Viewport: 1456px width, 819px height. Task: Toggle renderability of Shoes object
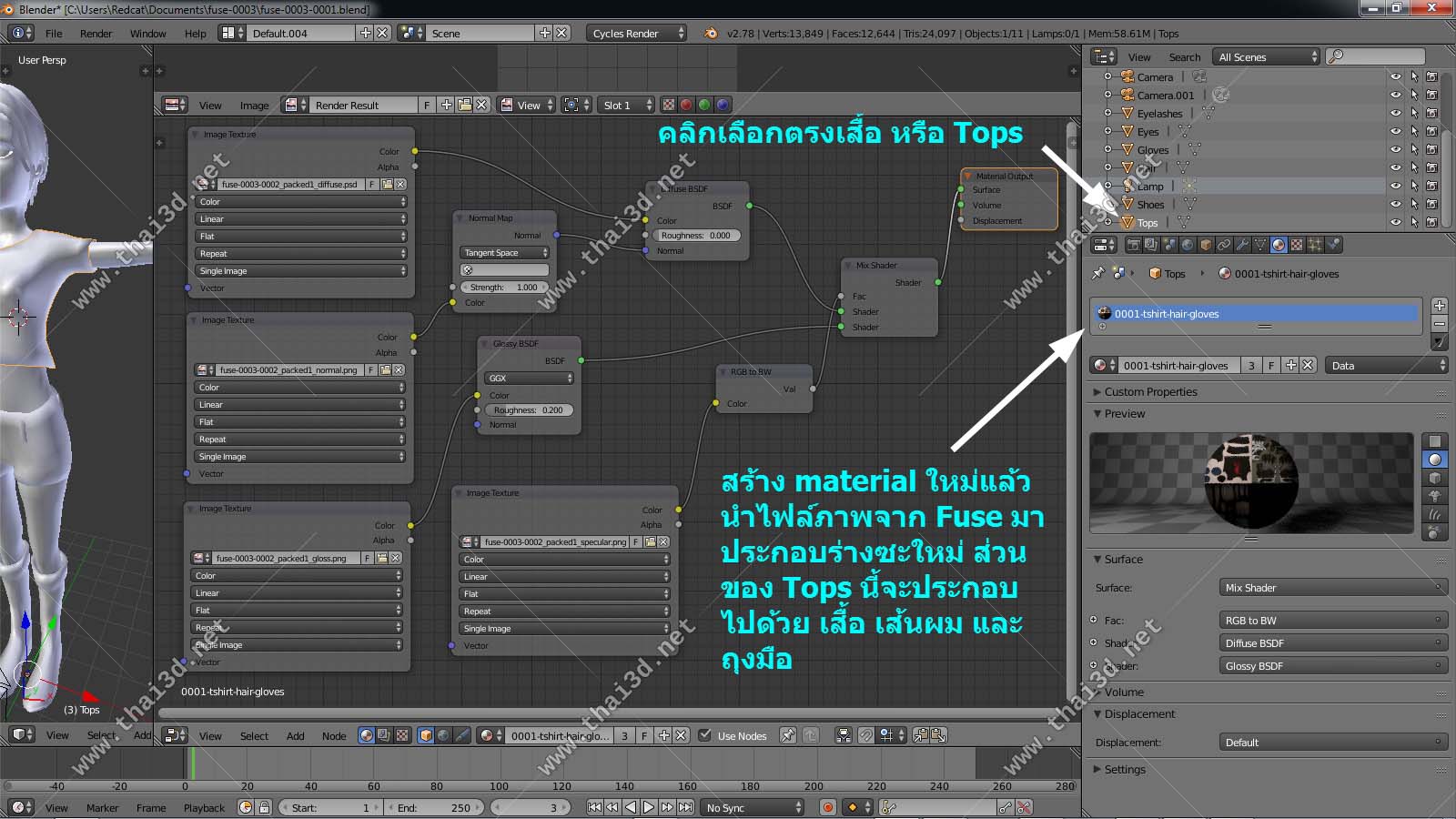pyautogui.click(x=1432, y=204)
